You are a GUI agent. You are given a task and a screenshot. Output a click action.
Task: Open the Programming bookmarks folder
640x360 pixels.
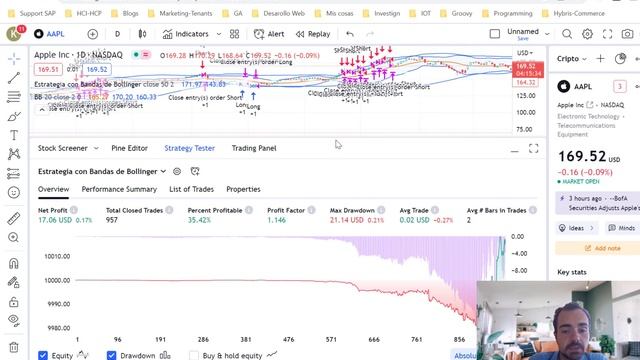click(507, 13)
